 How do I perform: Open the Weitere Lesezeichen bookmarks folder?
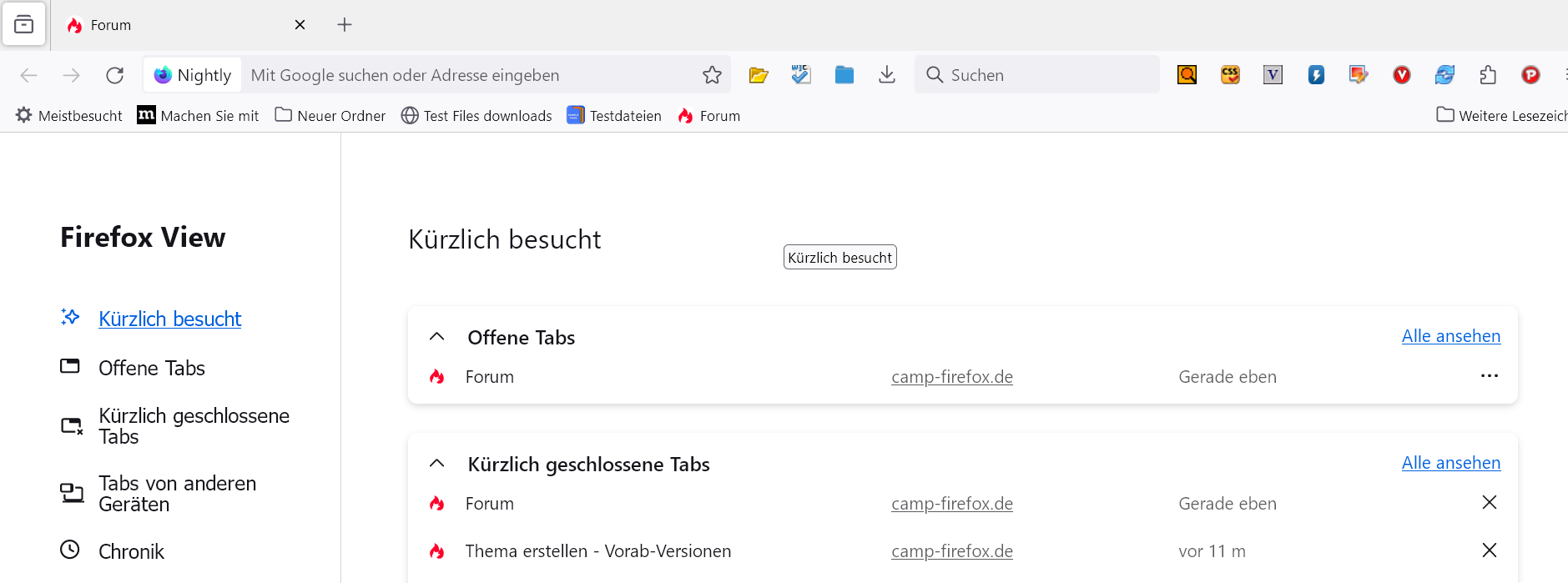1502,116
